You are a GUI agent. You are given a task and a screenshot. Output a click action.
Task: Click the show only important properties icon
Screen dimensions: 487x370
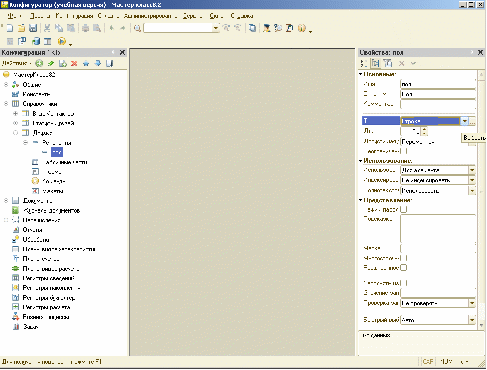click(x=388, y=63)
